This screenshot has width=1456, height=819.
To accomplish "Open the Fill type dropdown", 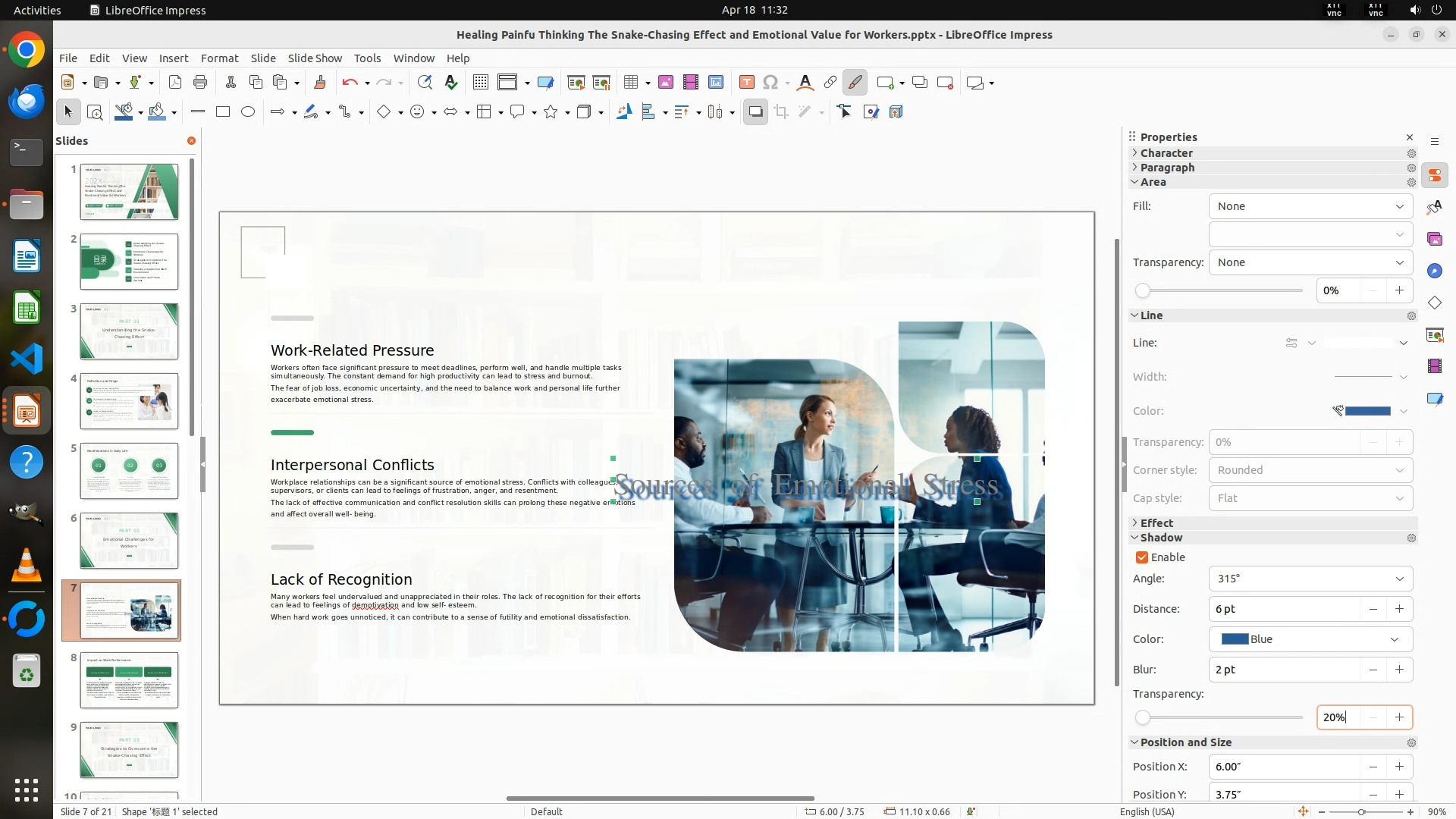I will (x=1310, y=206).
